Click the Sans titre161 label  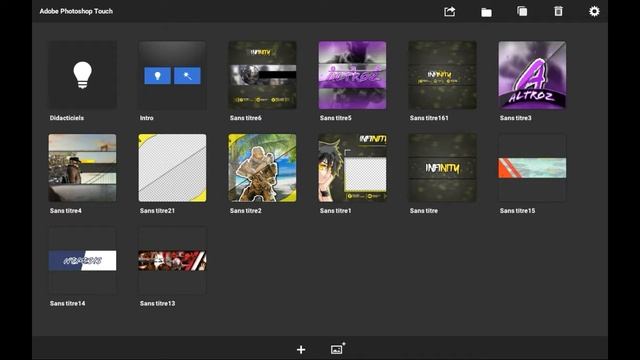click(x=429, y=118)
